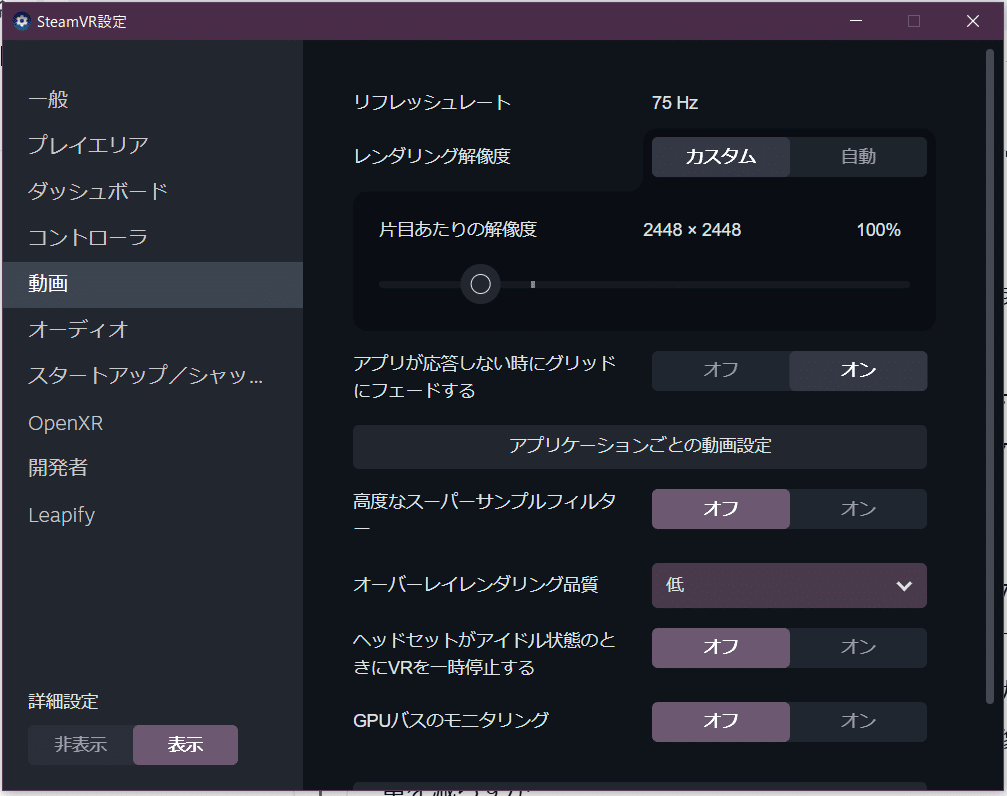The width and height of the screenshot is (1007, 796).
Task: Open the オーバーレイレンダリング品質 dropdown
Action: (789, 585)
